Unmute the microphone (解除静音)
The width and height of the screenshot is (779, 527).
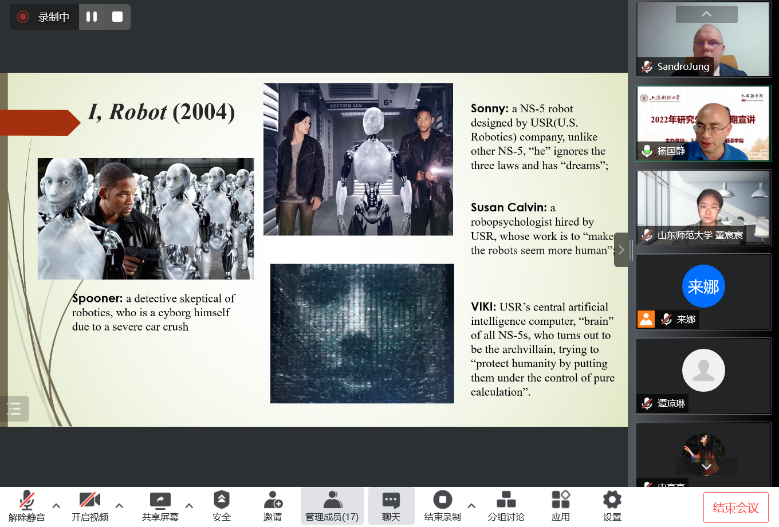[26, 505]
